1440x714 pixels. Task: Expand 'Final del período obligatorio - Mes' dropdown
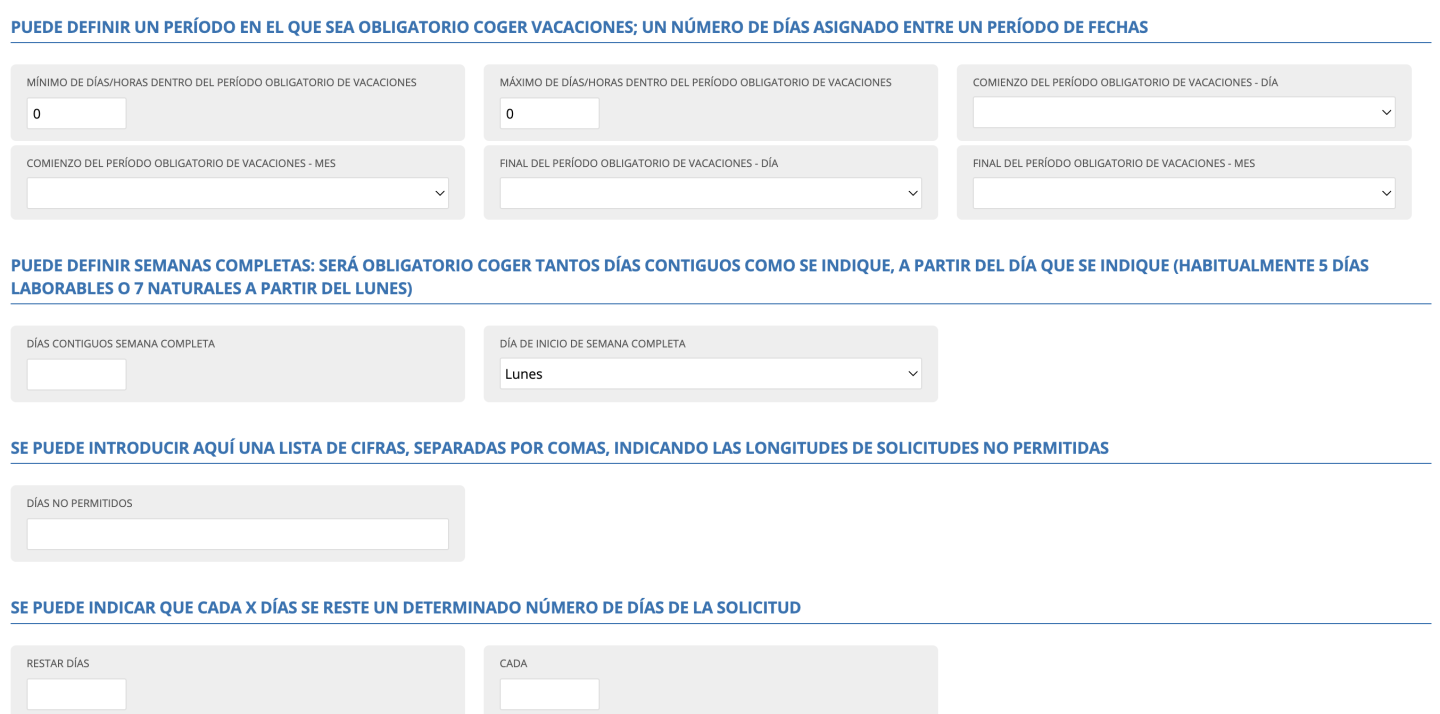(x=1183, y=194)
